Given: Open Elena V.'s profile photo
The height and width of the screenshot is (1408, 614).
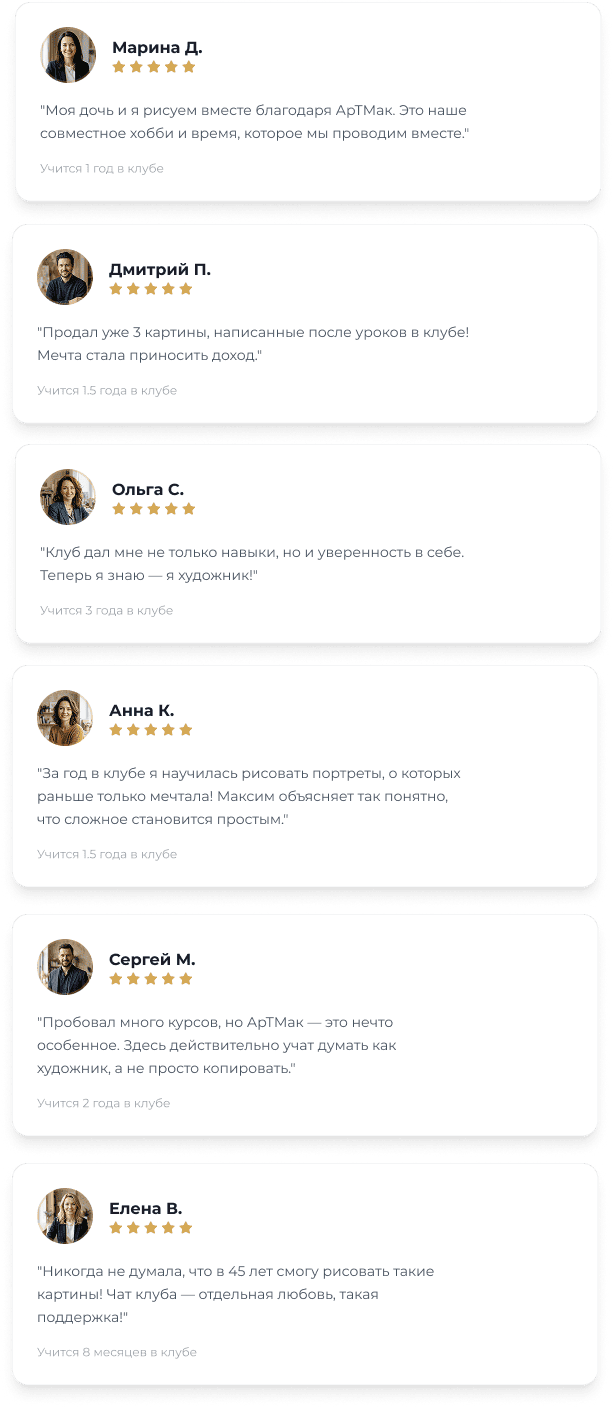Looking at the screenshot, I should pos(65,1216).
